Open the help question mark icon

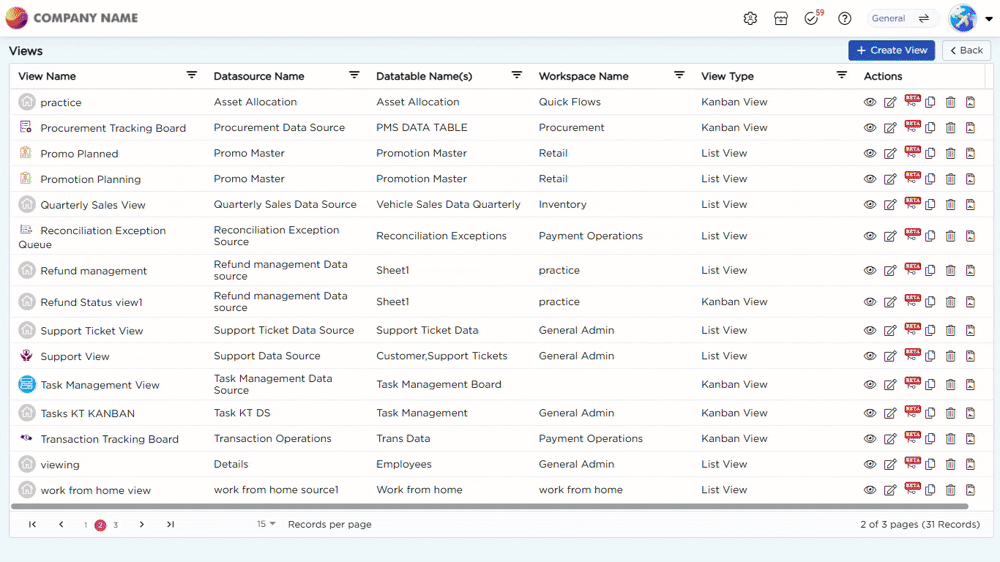coord(844,18)
